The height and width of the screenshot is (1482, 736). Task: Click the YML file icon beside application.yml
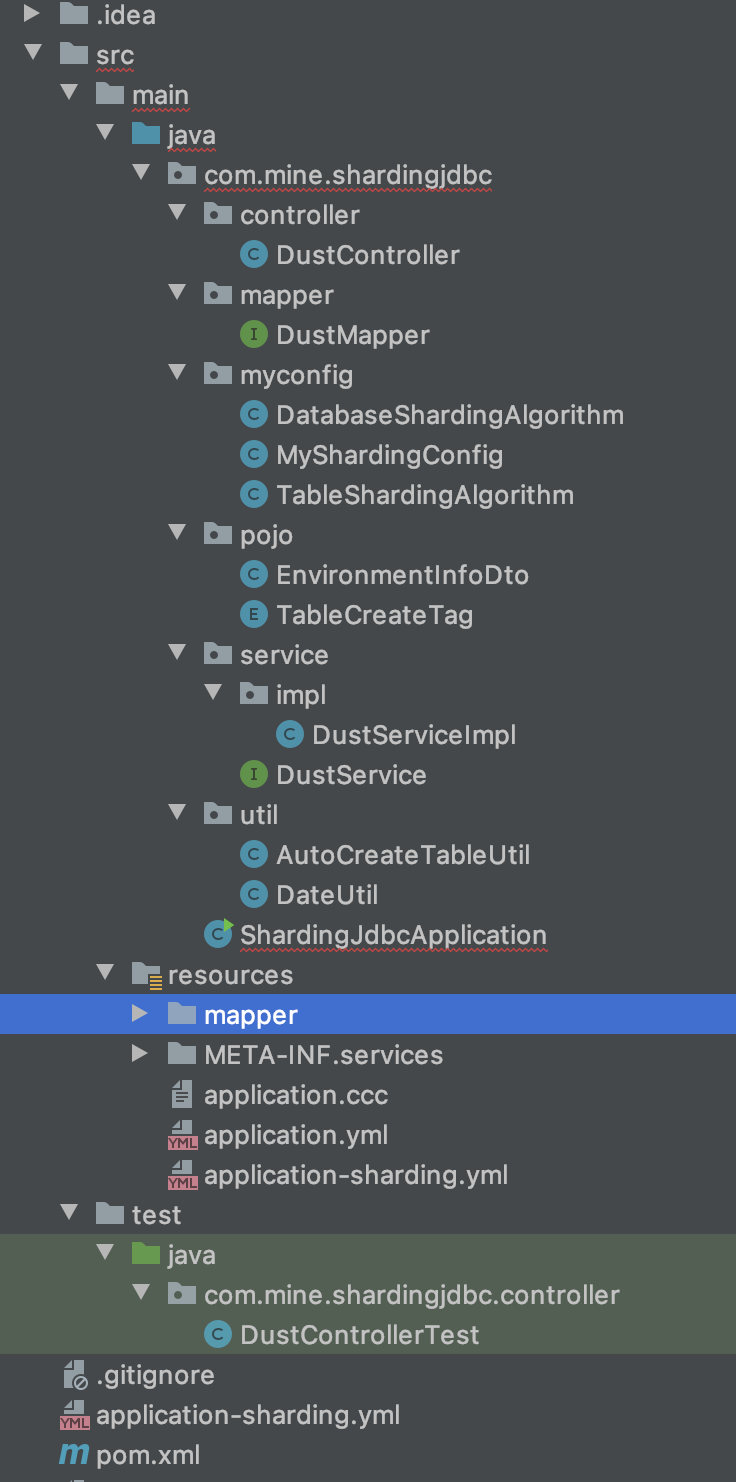pyautogui.click(x=181, y=1134)
